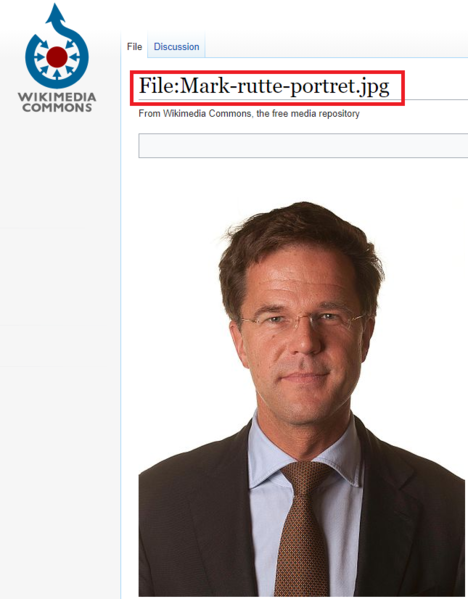The height and width of the screenshot is (599, 468).
Task: Open the File tab
Action: [134, 47]
